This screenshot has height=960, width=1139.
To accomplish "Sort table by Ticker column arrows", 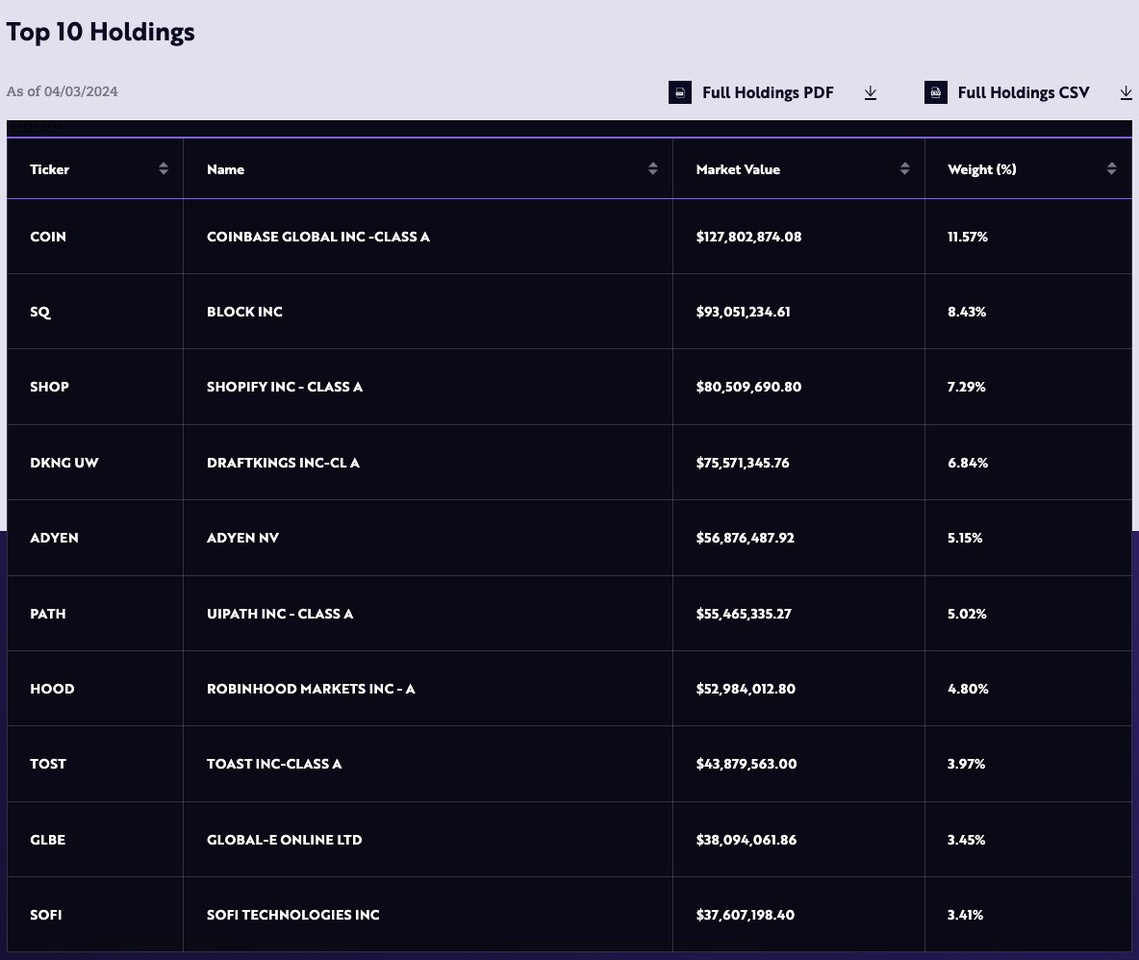I will tap(163, 168).
